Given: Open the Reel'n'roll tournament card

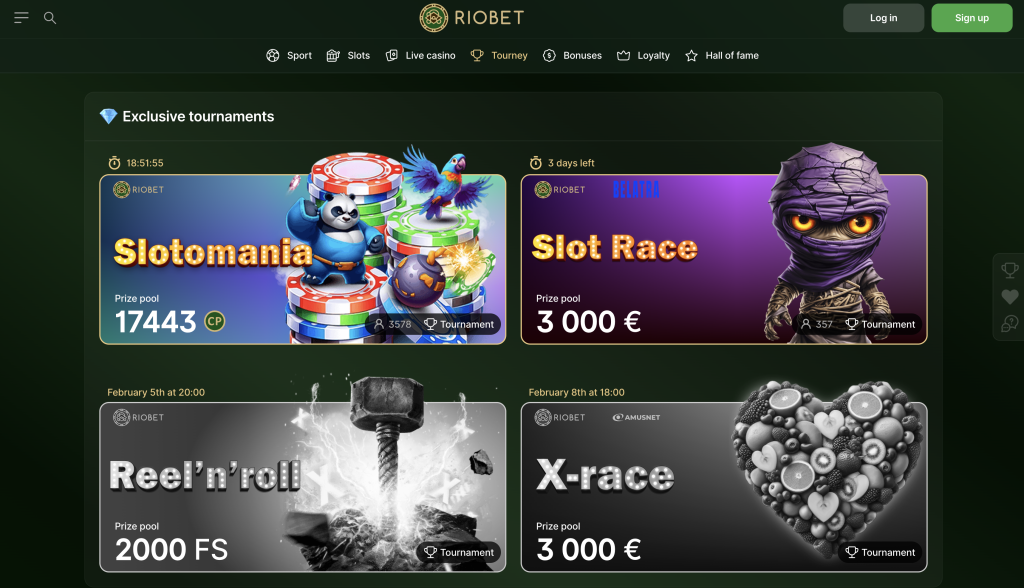Looking at the screenshot, I should click(302, 487).
